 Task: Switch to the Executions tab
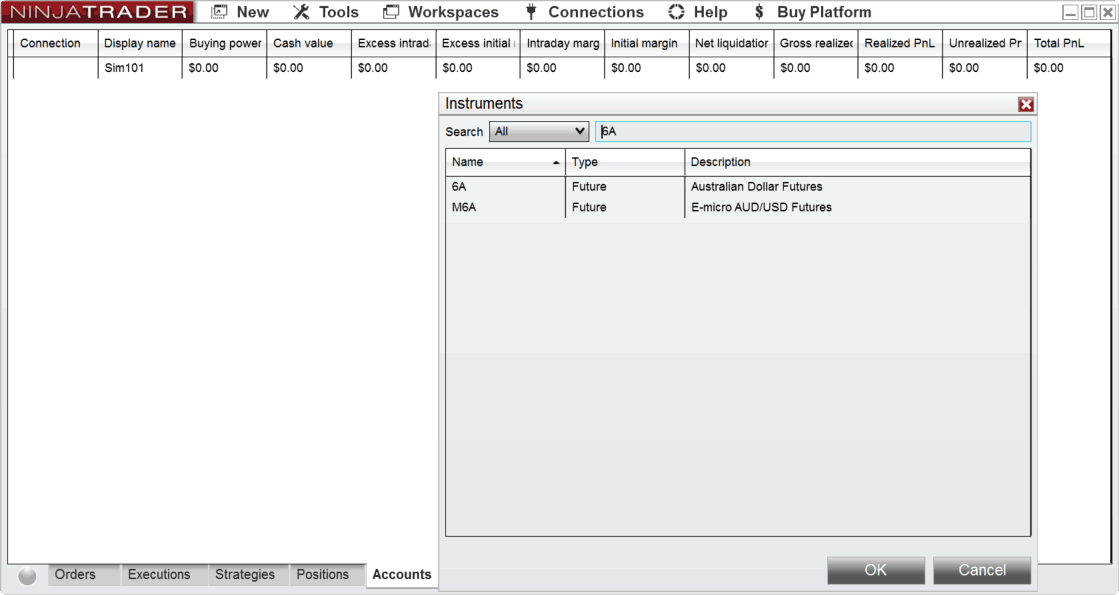point(162,575)
